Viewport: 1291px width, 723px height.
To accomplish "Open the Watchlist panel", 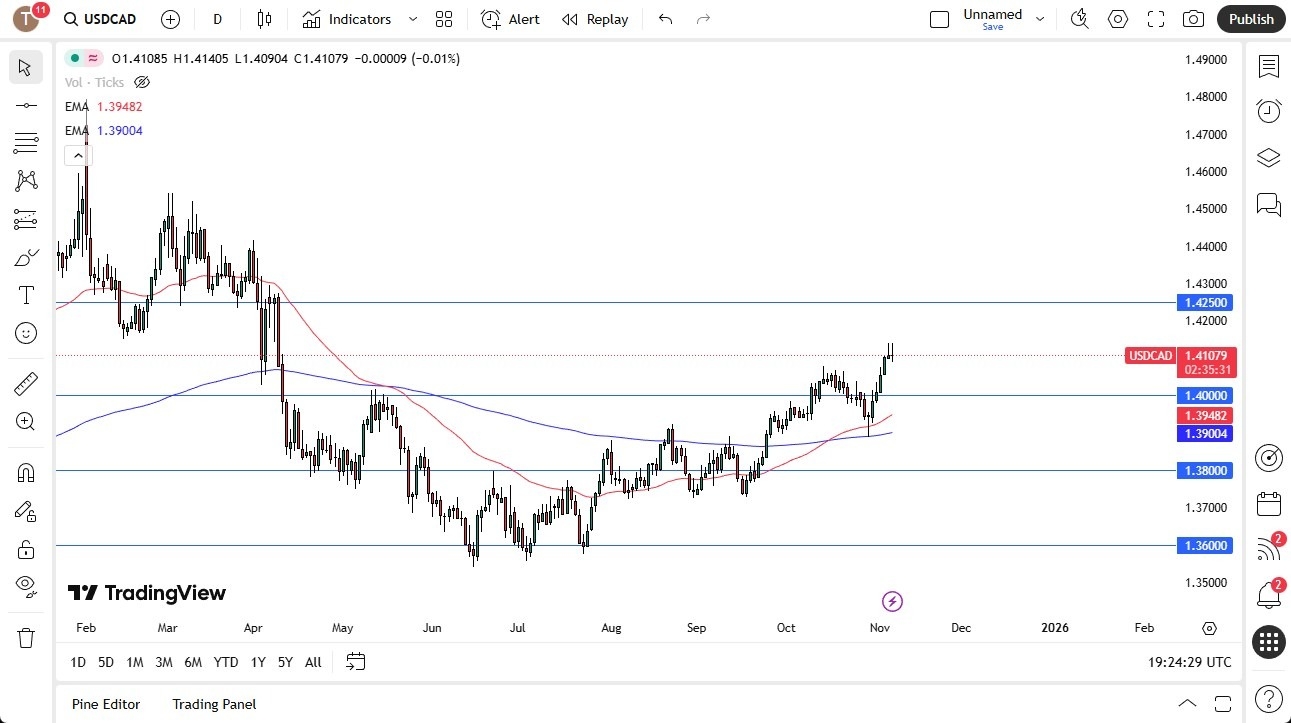I will pyautogui.click(x=1269, y=67).
